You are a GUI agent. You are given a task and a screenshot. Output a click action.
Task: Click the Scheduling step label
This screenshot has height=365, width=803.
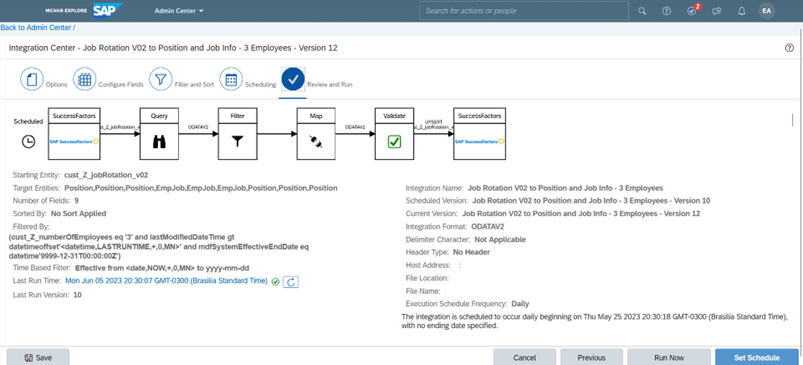coord(261,84)
